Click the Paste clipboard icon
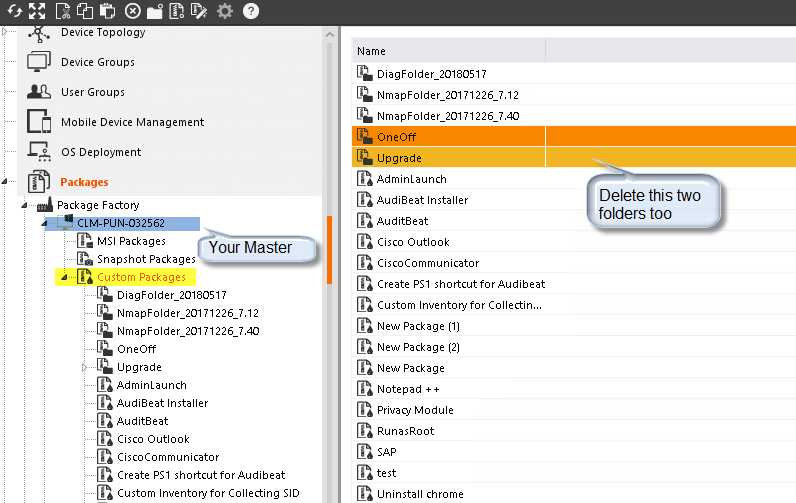Screen dimensions: 796x503 pyautogui.click(x=108, y=11)
